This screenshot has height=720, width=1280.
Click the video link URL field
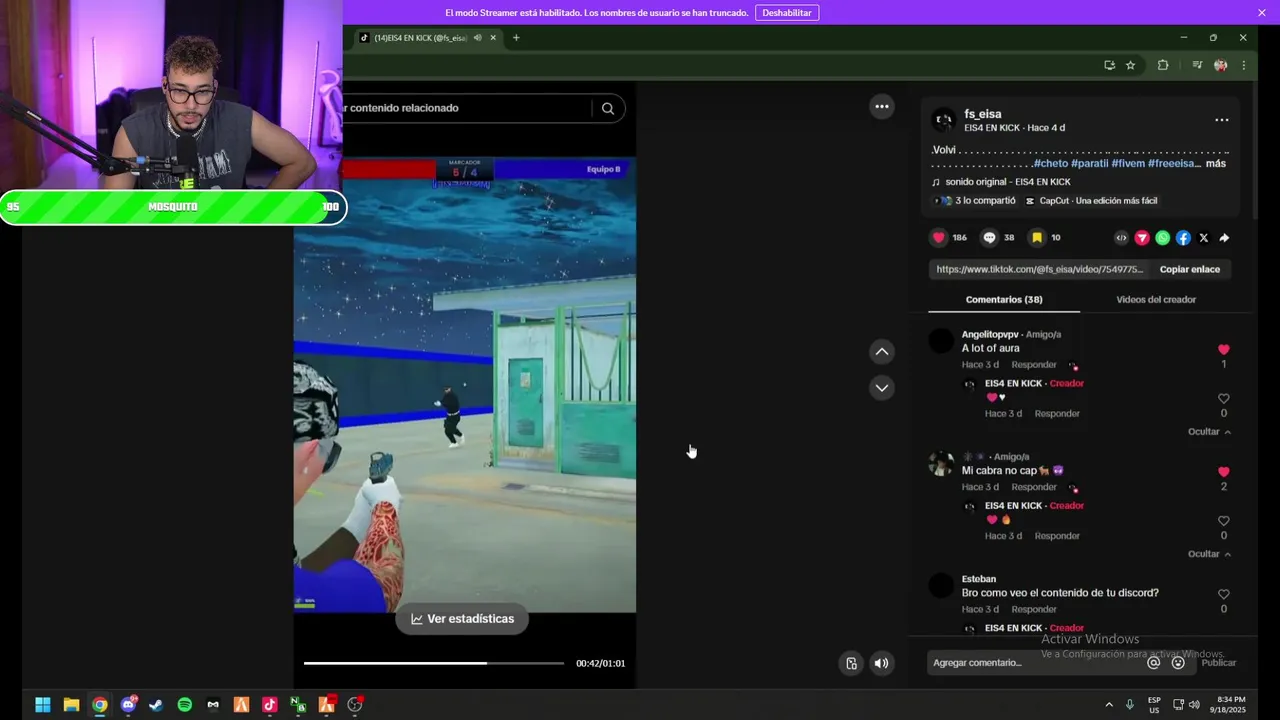pyautogui.click(x=1039, y=269)
